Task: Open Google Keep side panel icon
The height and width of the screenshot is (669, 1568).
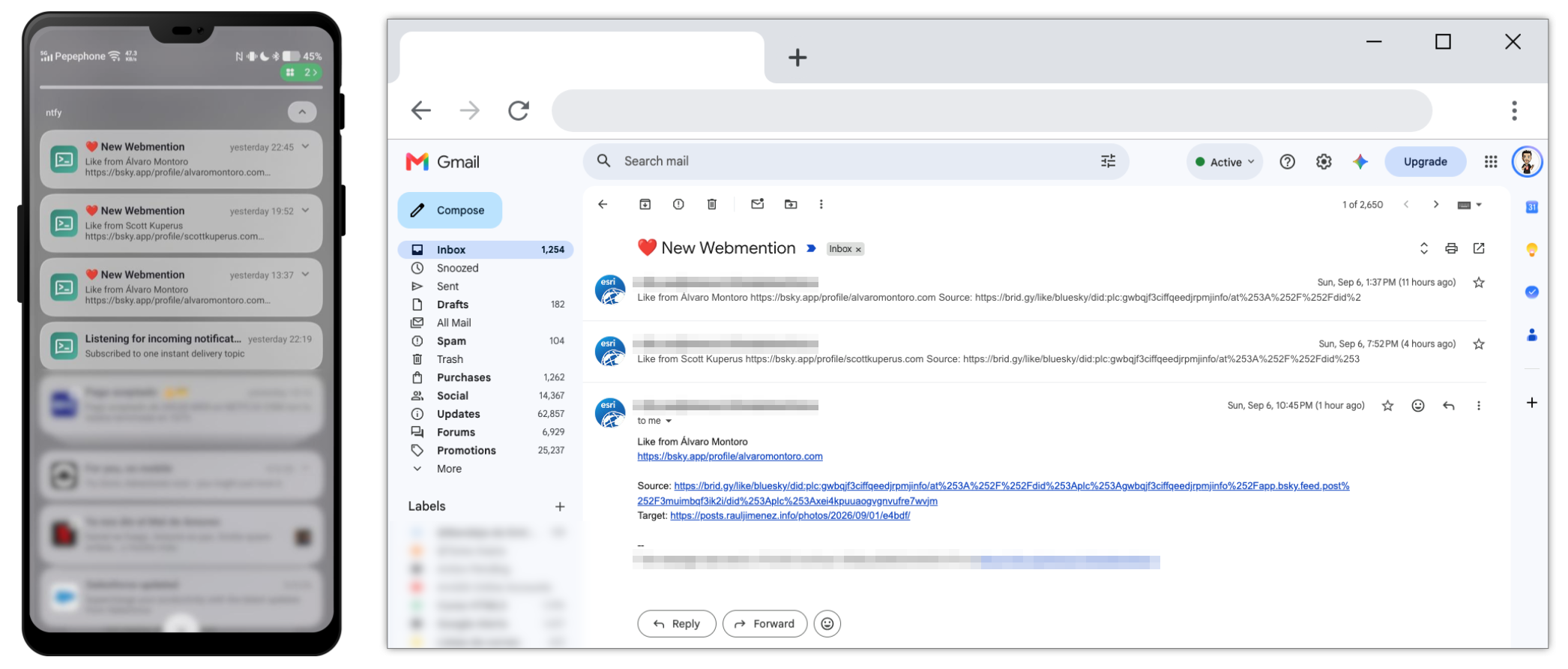Action: pyautogui.click(x=1532, y=250)
